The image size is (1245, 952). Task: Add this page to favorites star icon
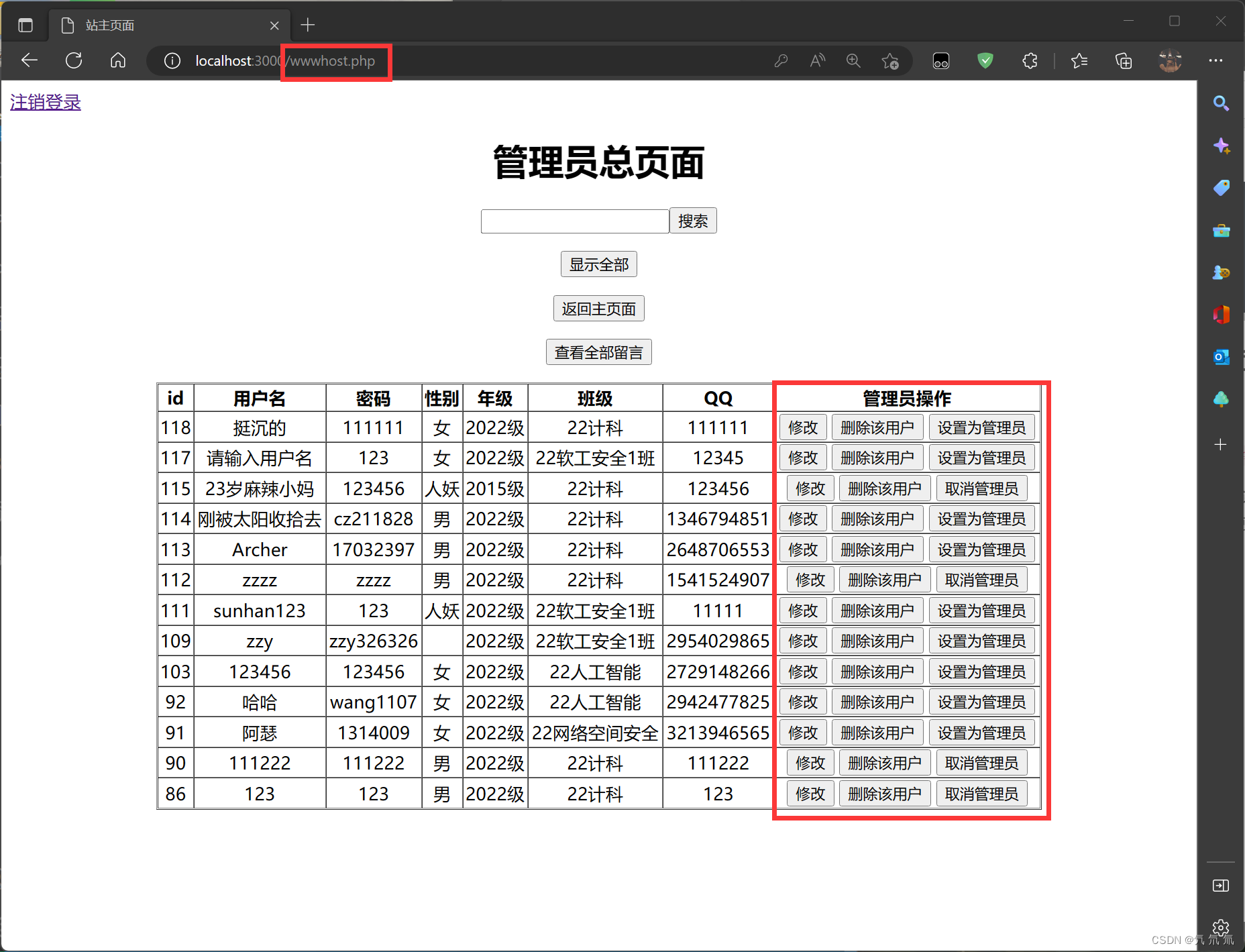pyautogui.click(x=890, y=61)
